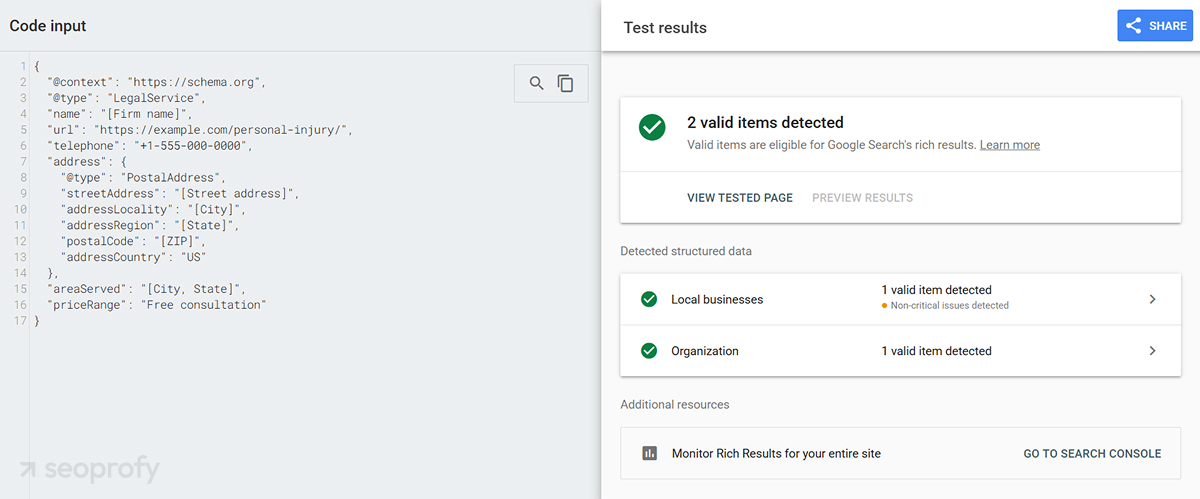The height and width of the screenshot is (499, 1200).
Task: Click green check icon beside Local businesses
Action: [x=649, y=299]
